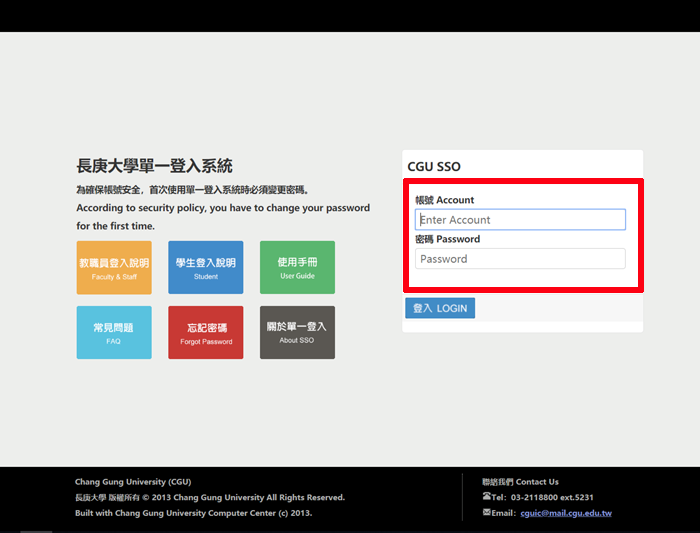Click the envelope icon beside Email
The image size is (700, 533).
487,512
